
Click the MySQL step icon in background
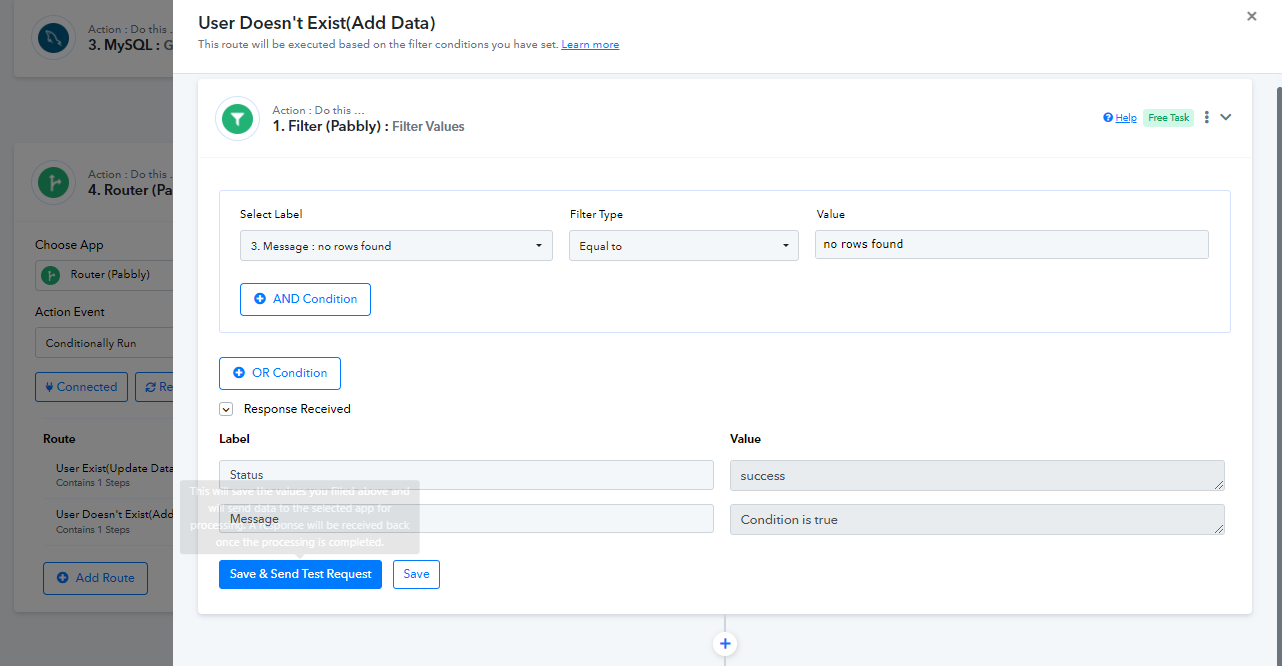pos(51,38)
